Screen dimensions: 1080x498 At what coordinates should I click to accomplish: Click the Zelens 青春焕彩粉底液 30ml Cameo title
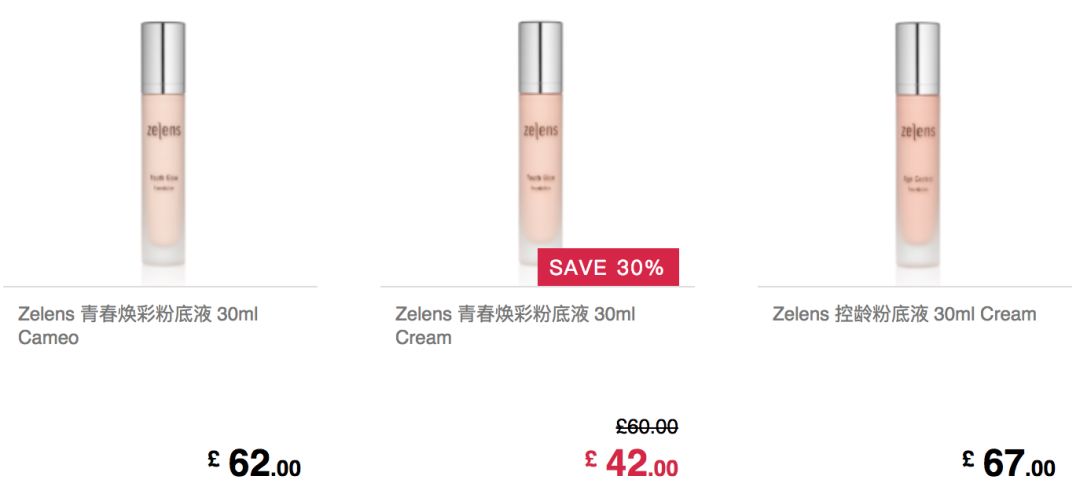coord(138,326)
